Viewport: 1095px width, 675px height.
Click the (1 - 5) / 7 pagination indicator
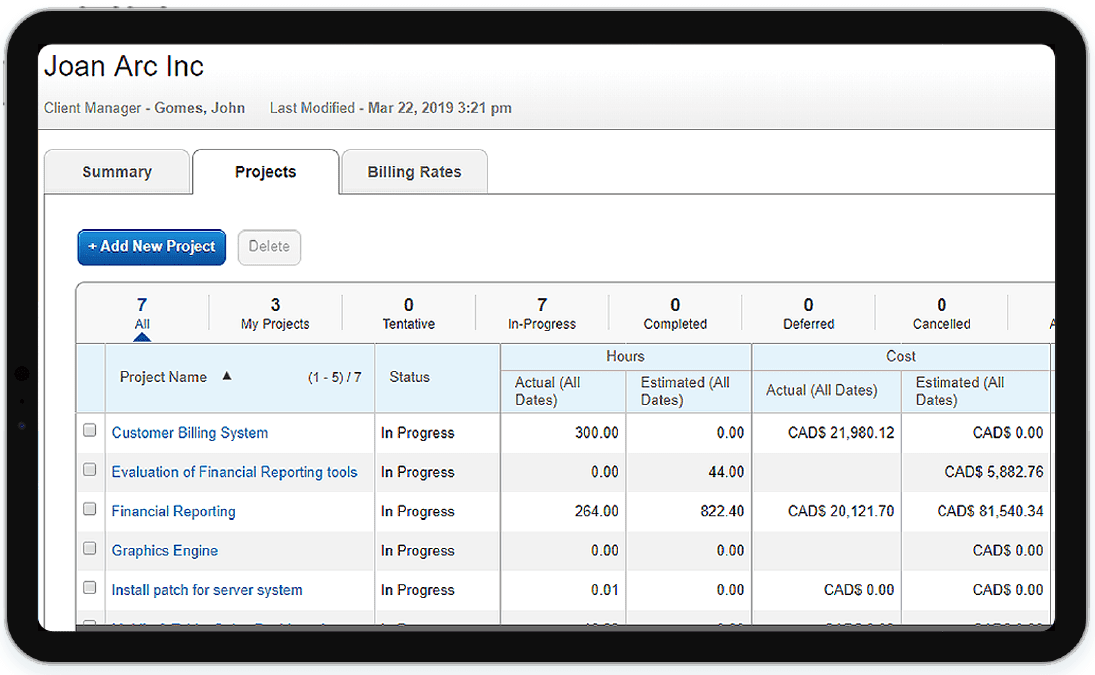pos(335,378)
